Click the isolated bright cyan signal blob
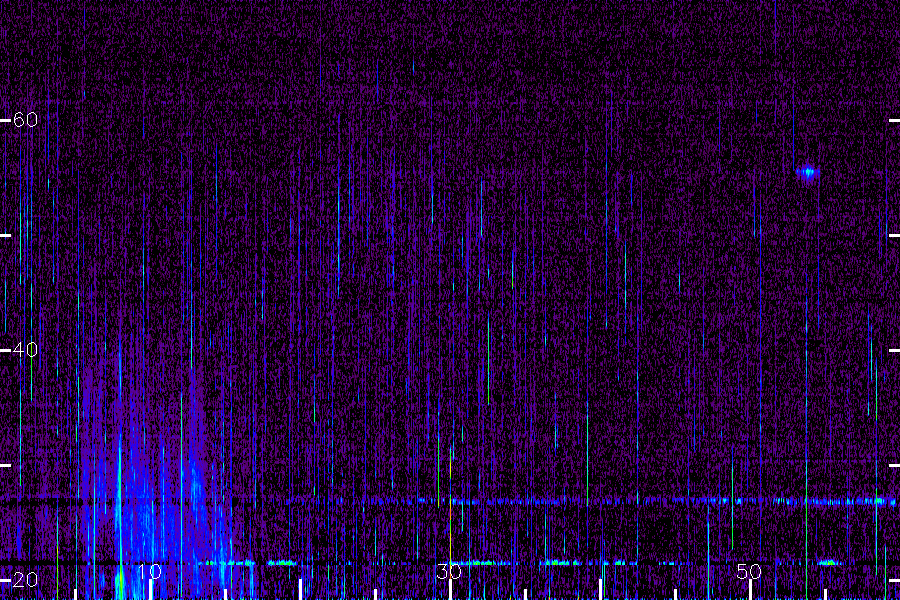This screenshot has height=600, width=900. click(808, 171)
